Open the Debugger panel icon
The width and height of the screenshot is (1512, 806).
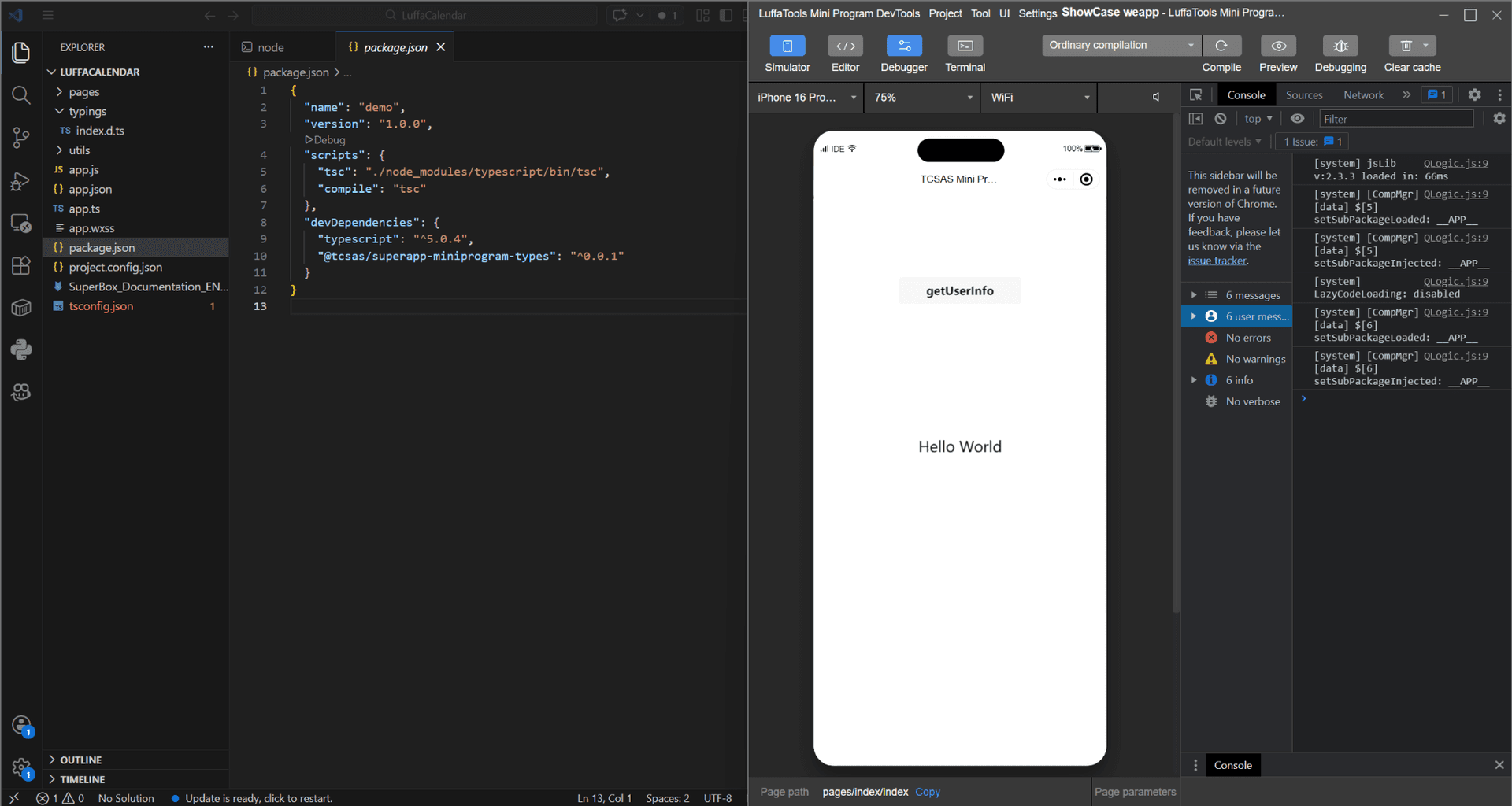(x=903, y=53)
